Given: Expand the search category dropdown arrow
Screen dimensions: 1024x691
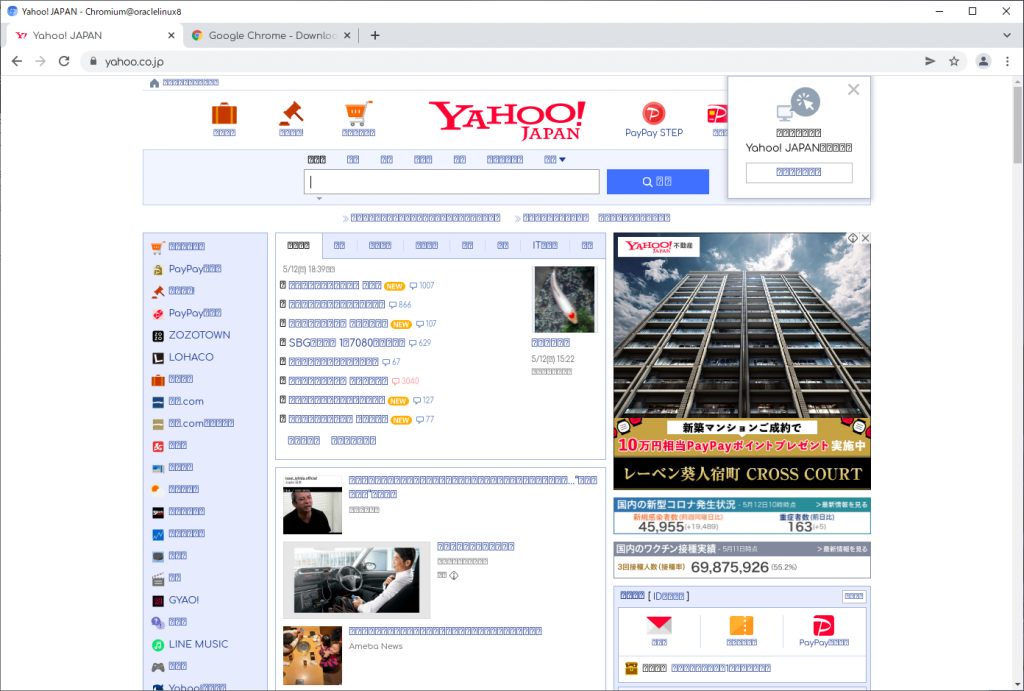Looking at the screenshot, I should pos(562,159).
